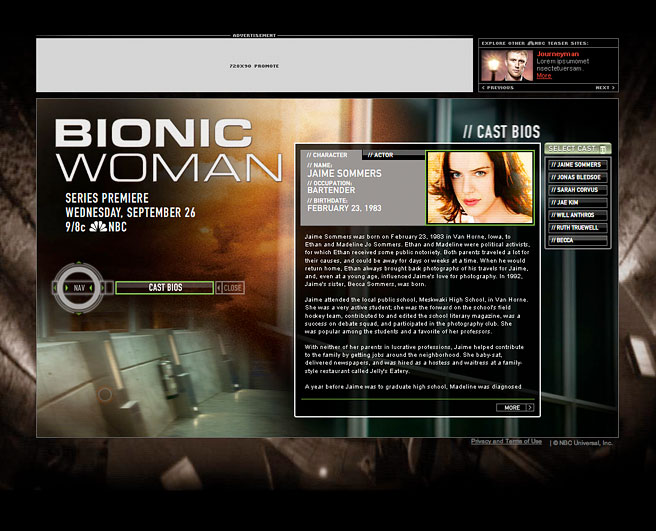656x531 pixels.
Task: Click the 'SERIES PREMIERE' text
Action: 107,198
